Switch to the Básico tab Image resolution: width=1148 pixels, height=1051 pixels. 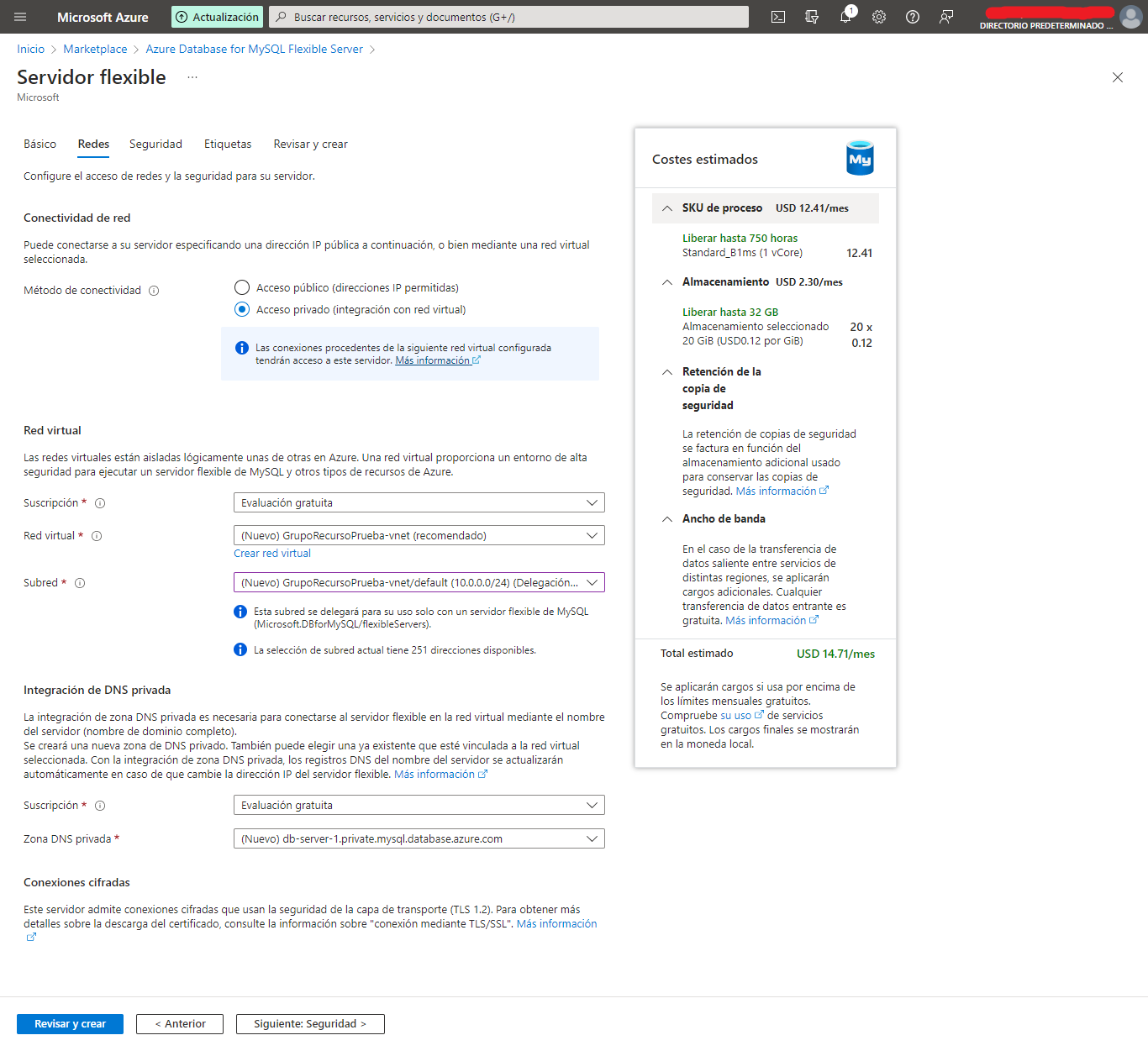tap(40, 145)
